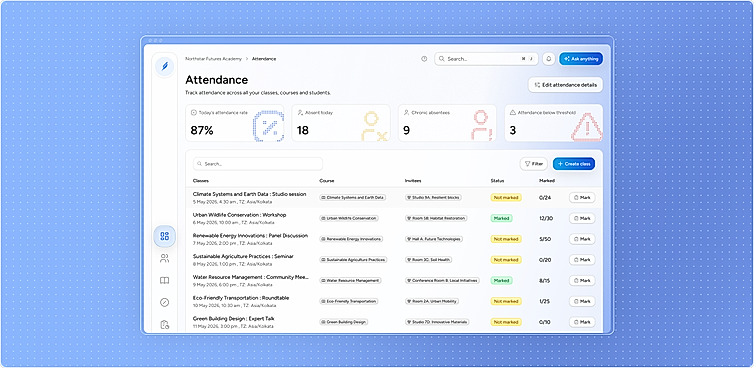Click 'Not marked' status in Climate Systems row
Image resolution: width=754 pixels, height=368 pixels.
[x=506, y=198]
